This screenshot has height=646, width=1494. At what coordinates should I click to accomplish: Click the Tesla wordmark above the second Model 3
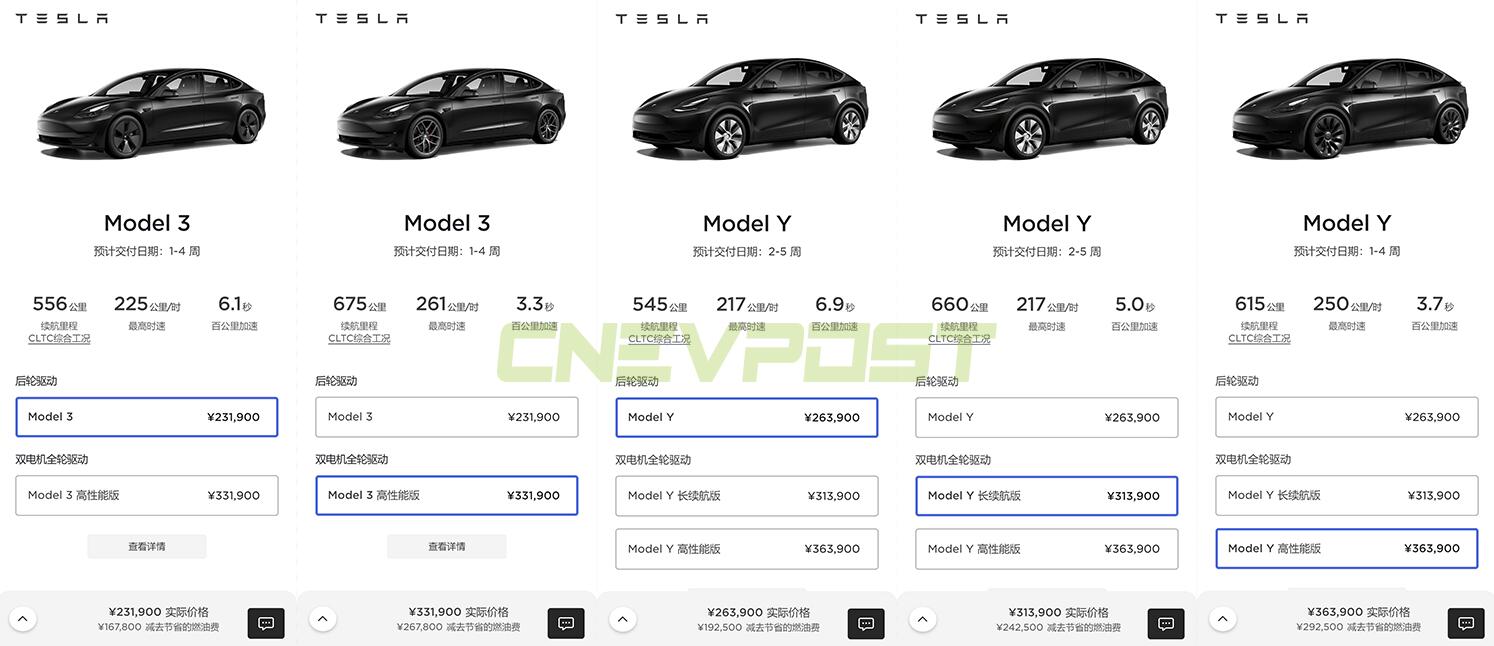[361, 17]
